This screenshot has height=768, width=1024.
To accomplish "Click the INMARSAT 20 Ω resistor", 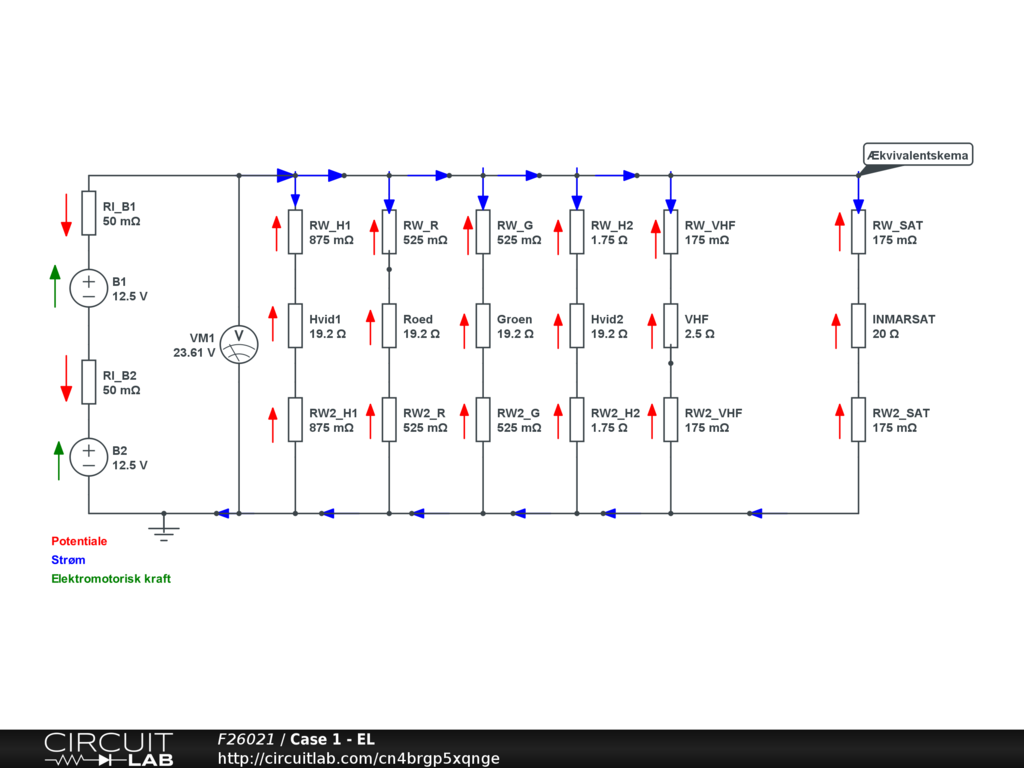I will [858, 326].
